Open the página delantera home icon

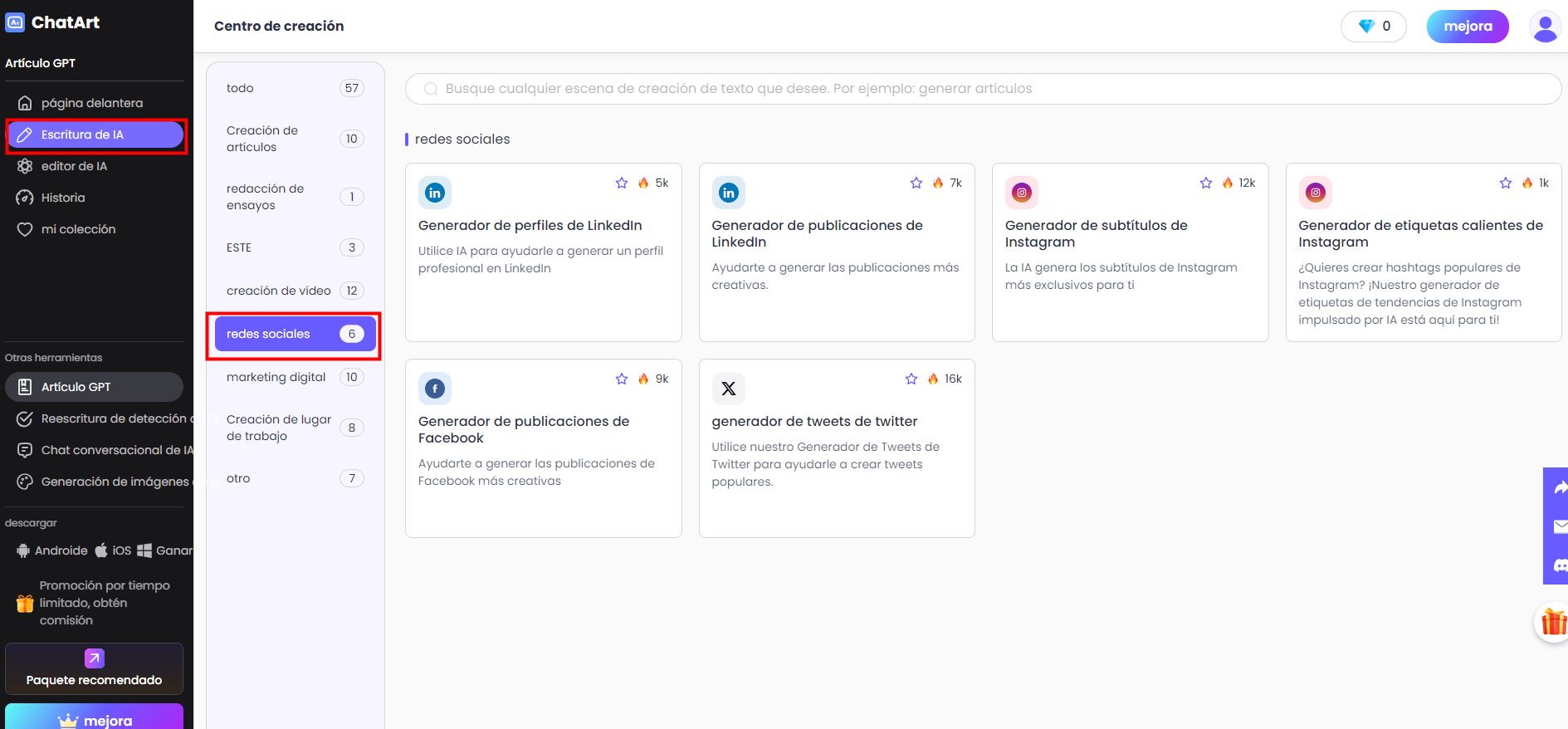(25, 103)
